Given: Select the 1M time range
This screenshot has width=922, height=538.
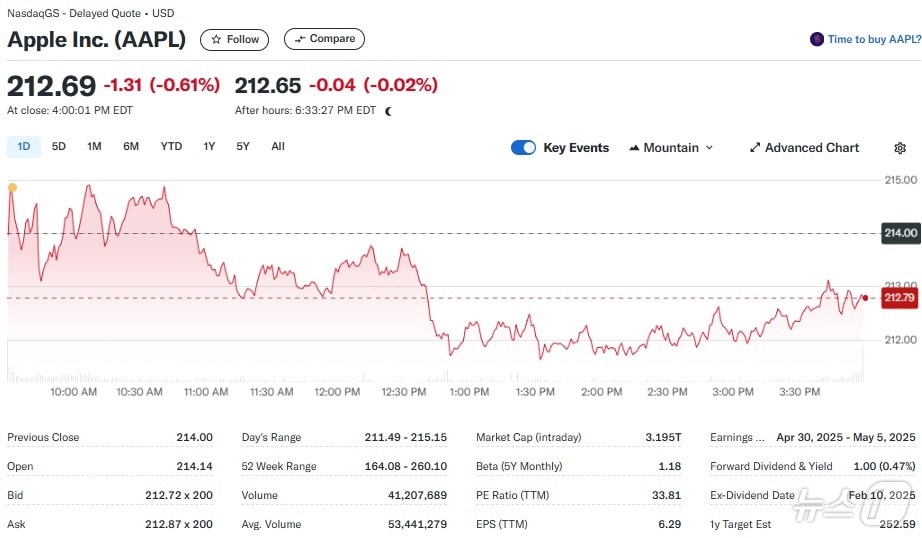Looking at the screenshot, I should (x=94, y=146).
